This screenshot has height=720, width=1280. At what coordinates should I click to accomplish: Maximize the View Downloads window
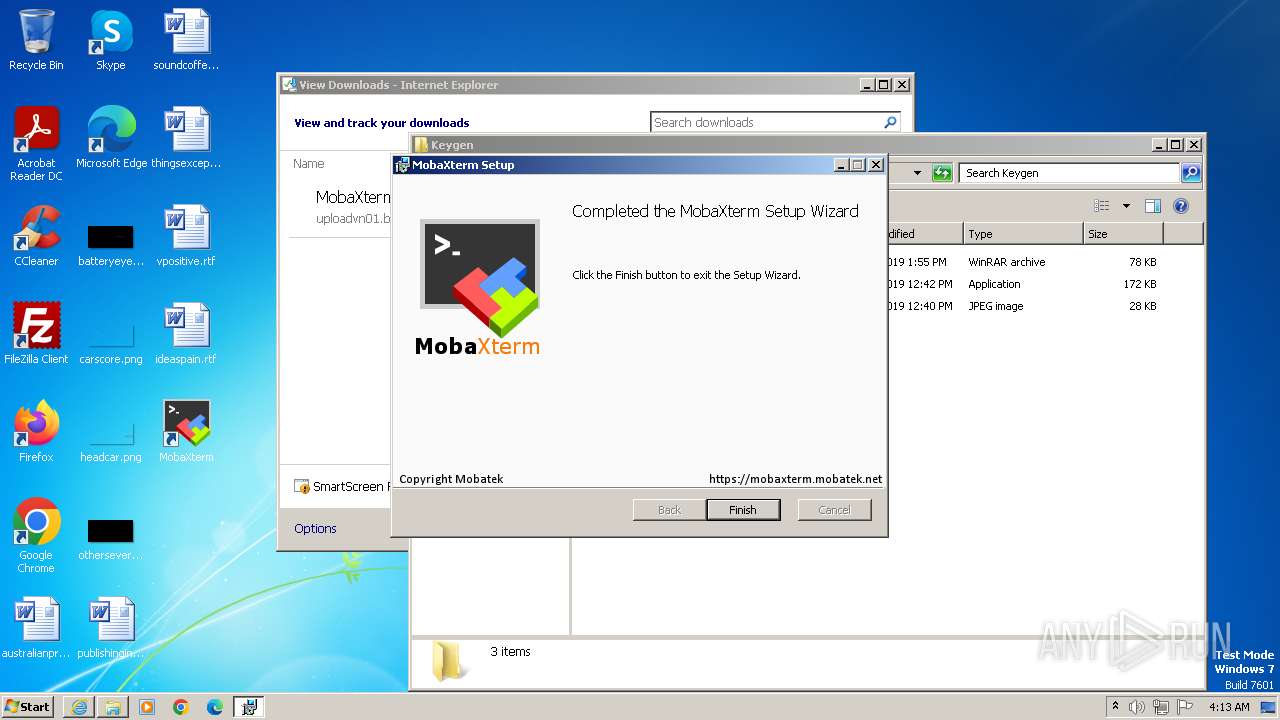point(884,85)
